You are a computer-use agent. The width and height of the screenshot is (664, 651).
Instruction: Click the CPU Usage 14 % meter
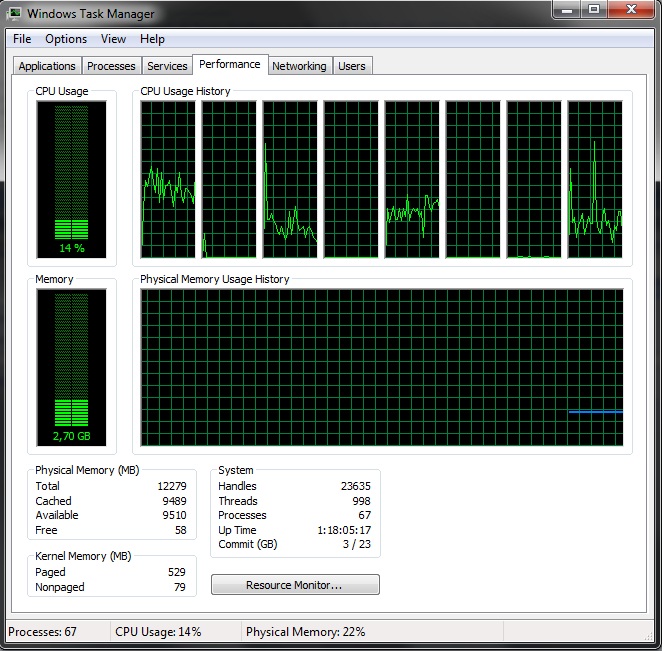coord(71,180)
